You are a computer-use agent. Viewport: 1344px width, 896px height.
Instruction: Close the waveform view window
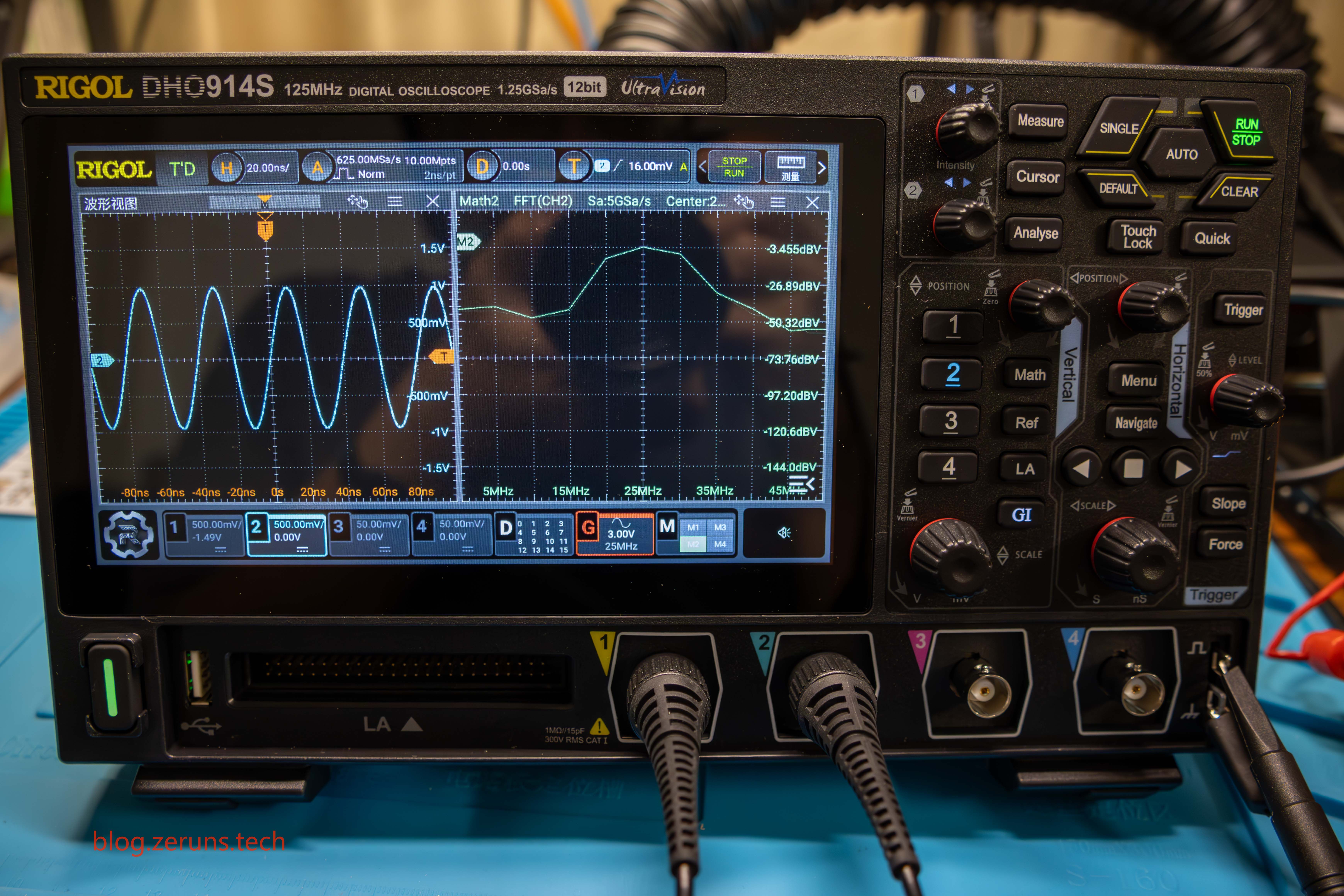tap(433, 201)
